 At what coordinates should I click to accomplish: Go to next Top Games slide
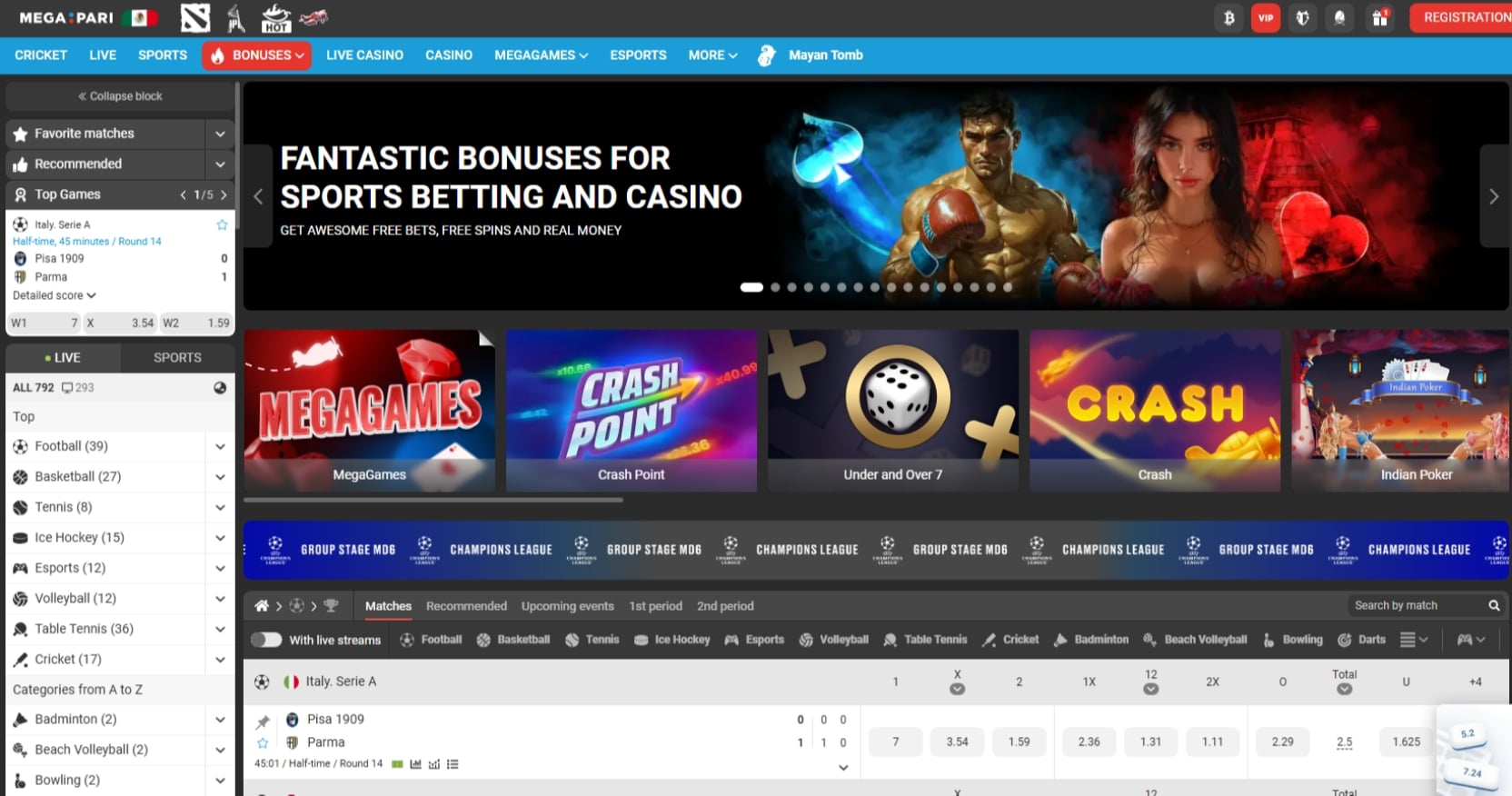224,194
